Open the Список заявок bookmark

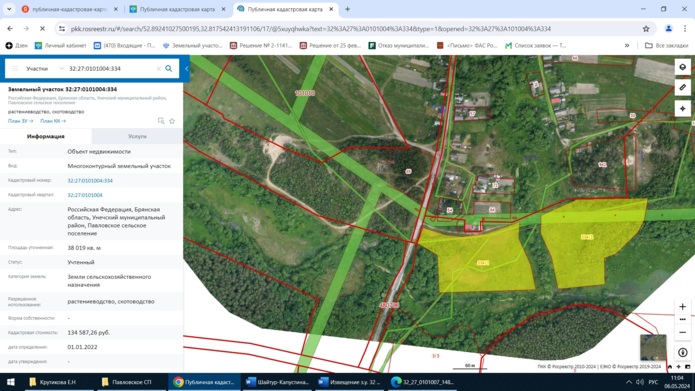[535, 45]
